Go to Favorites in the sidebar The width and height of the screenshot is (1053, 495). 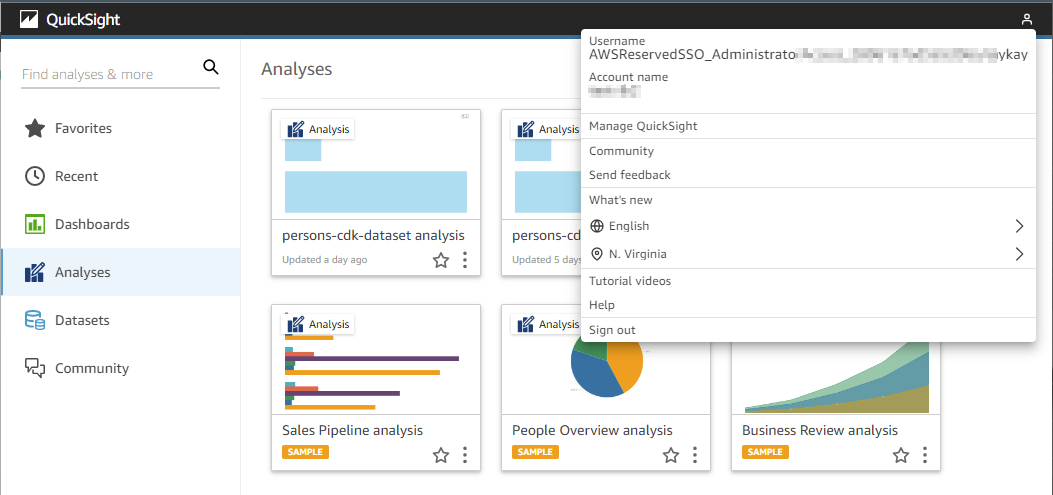[x=121, y=128]
